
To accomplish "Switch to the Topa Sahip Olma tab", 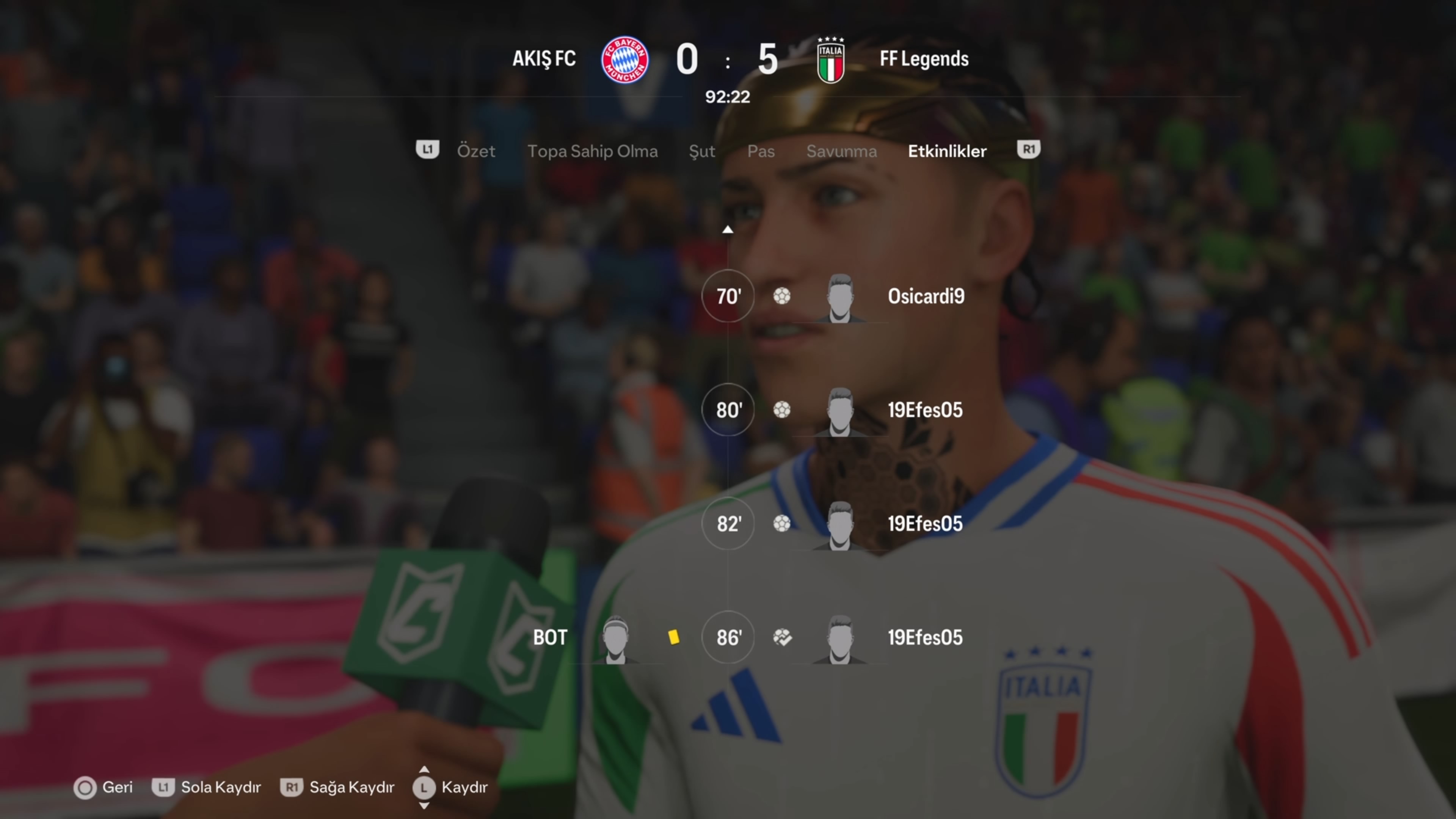I will tap(592, 152).
